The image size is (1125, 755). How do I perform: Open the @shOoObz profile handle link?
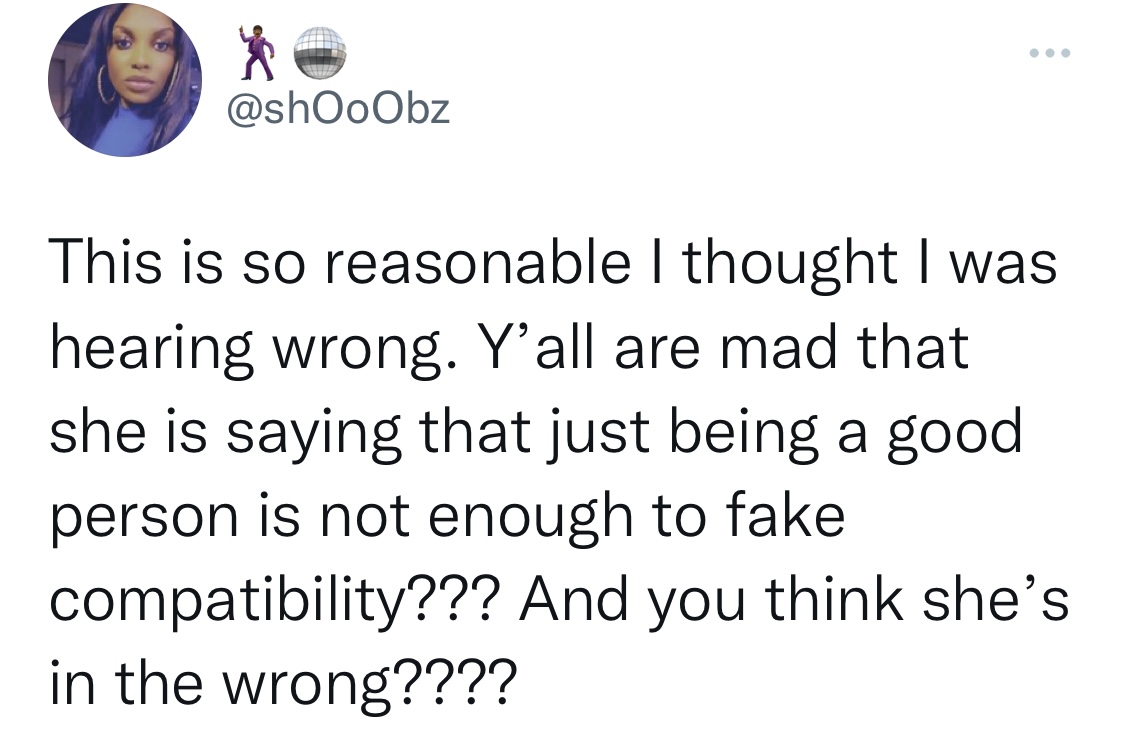click(x=339, y=109)
